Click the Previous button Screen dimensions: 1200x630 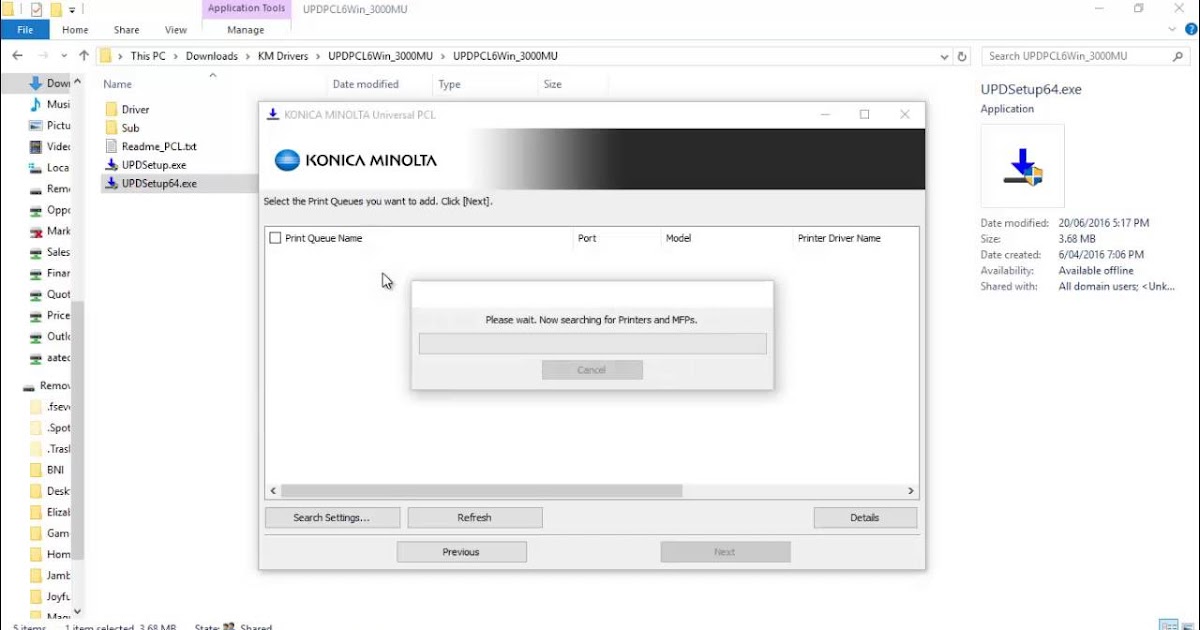pyautogui.click(x=461, y=552)
